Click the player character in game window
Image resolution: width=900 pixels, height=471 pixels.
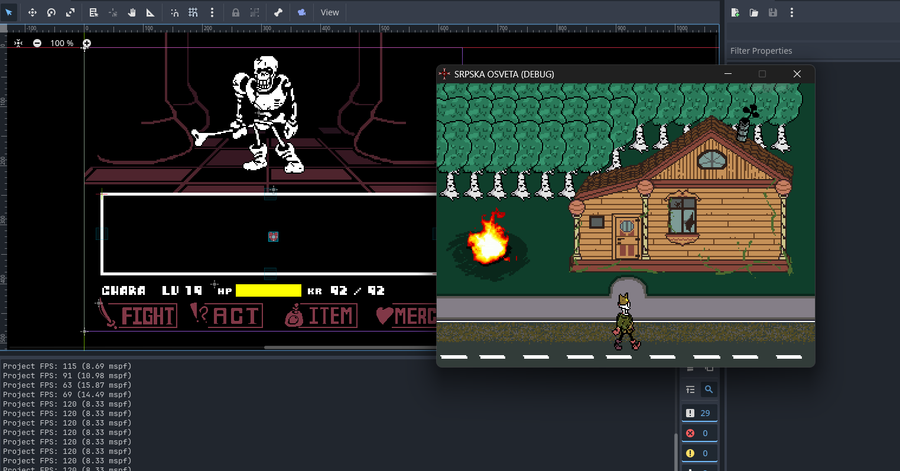pyautogui.click(x=625, y=321)
